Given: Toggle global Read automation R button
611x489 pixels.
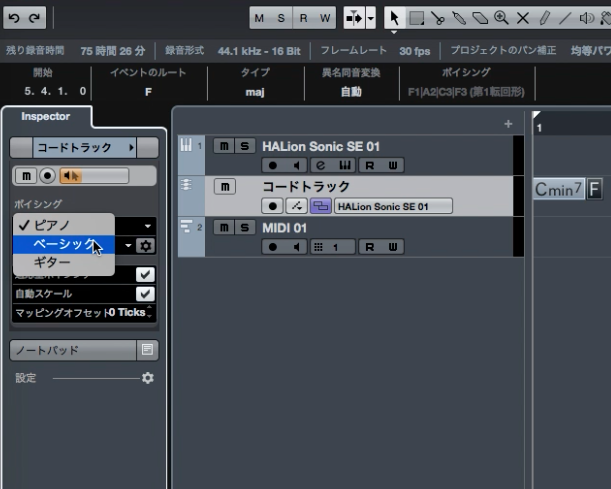Looking at the screenshot, I should tap(303, 18).
